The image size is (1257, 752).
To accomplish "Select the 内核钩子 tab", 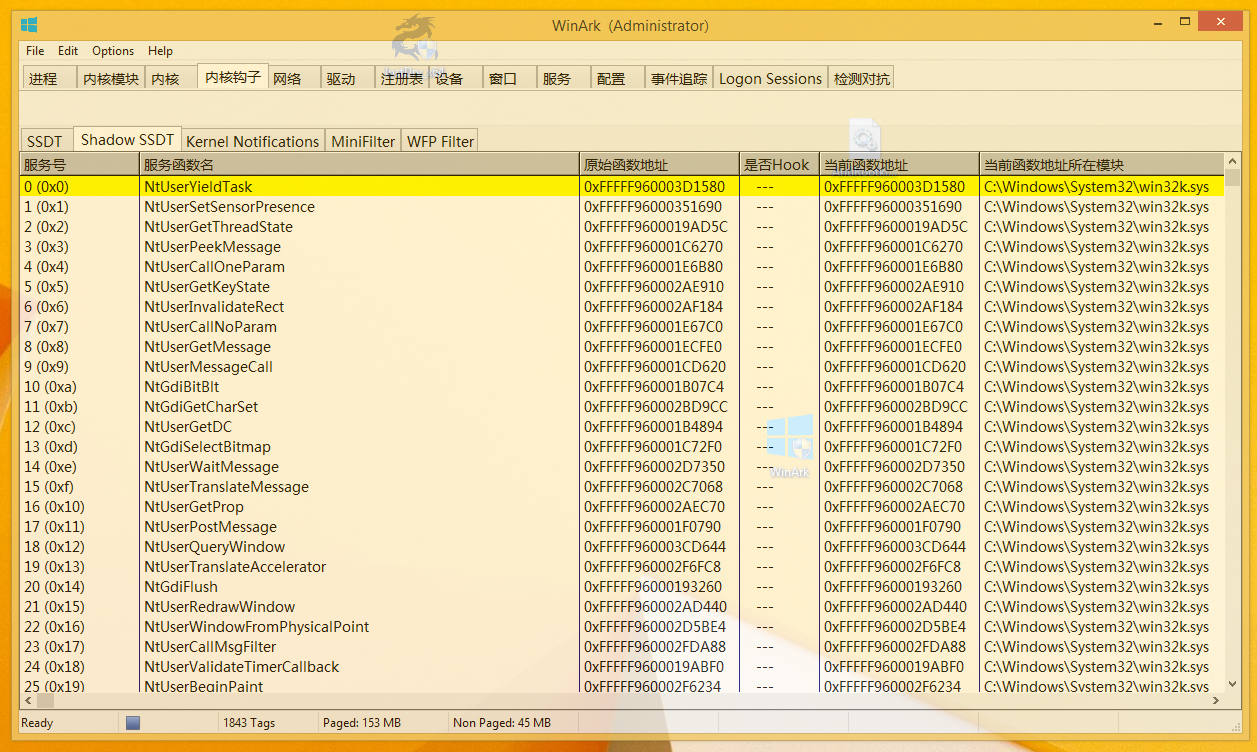I will click(233, 77).
